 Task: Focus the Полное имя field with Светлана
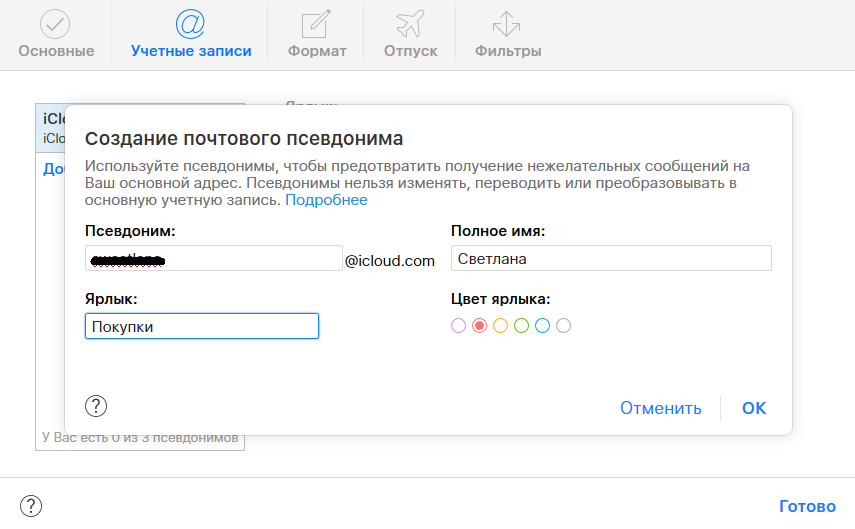click(611, 259)
